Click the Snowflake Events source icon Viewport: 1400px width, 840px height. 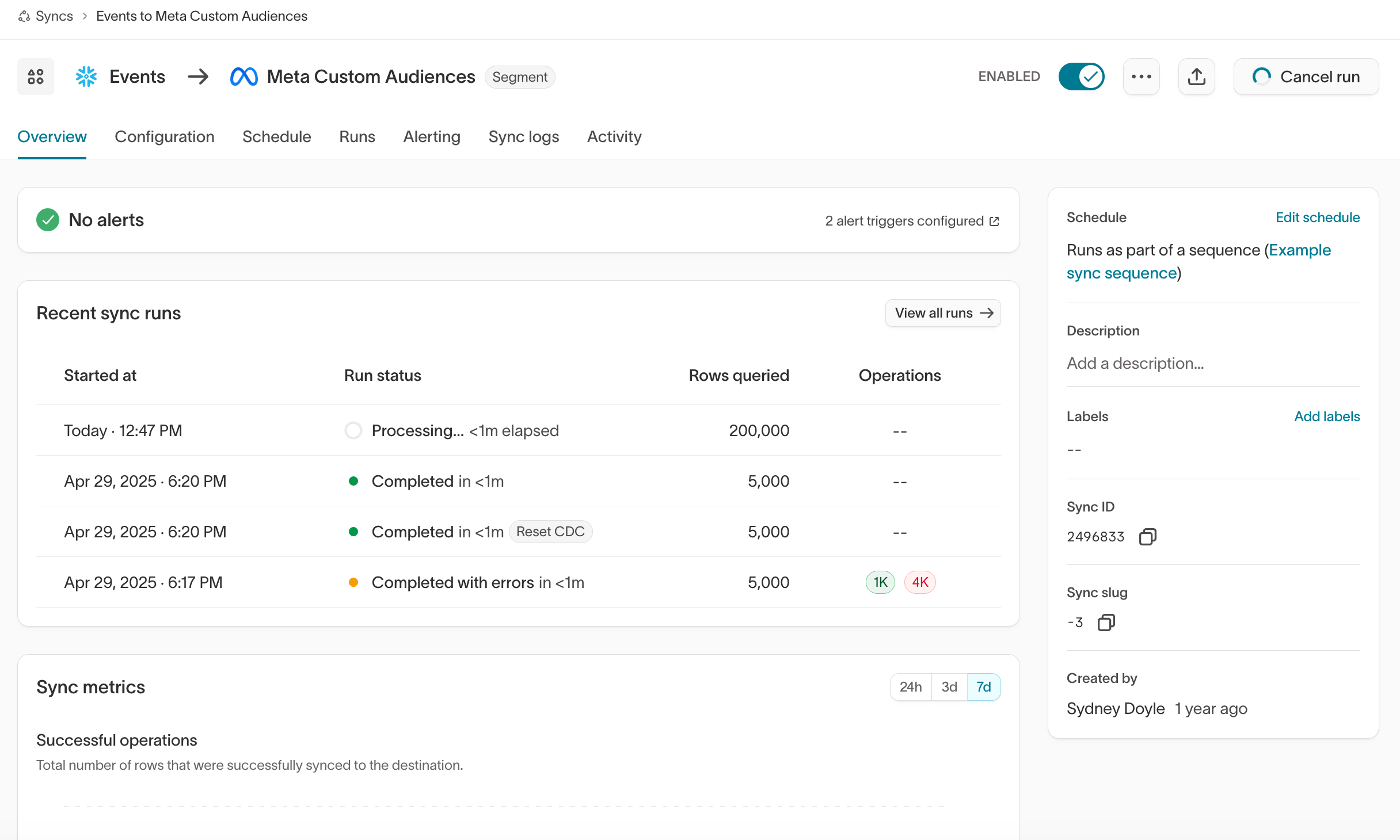pos(86,77)
